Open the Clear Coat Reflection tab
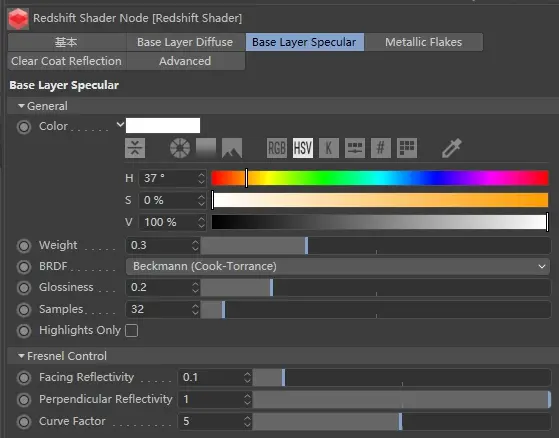Viewport: 559px width, 438px height. click(67, 61)
